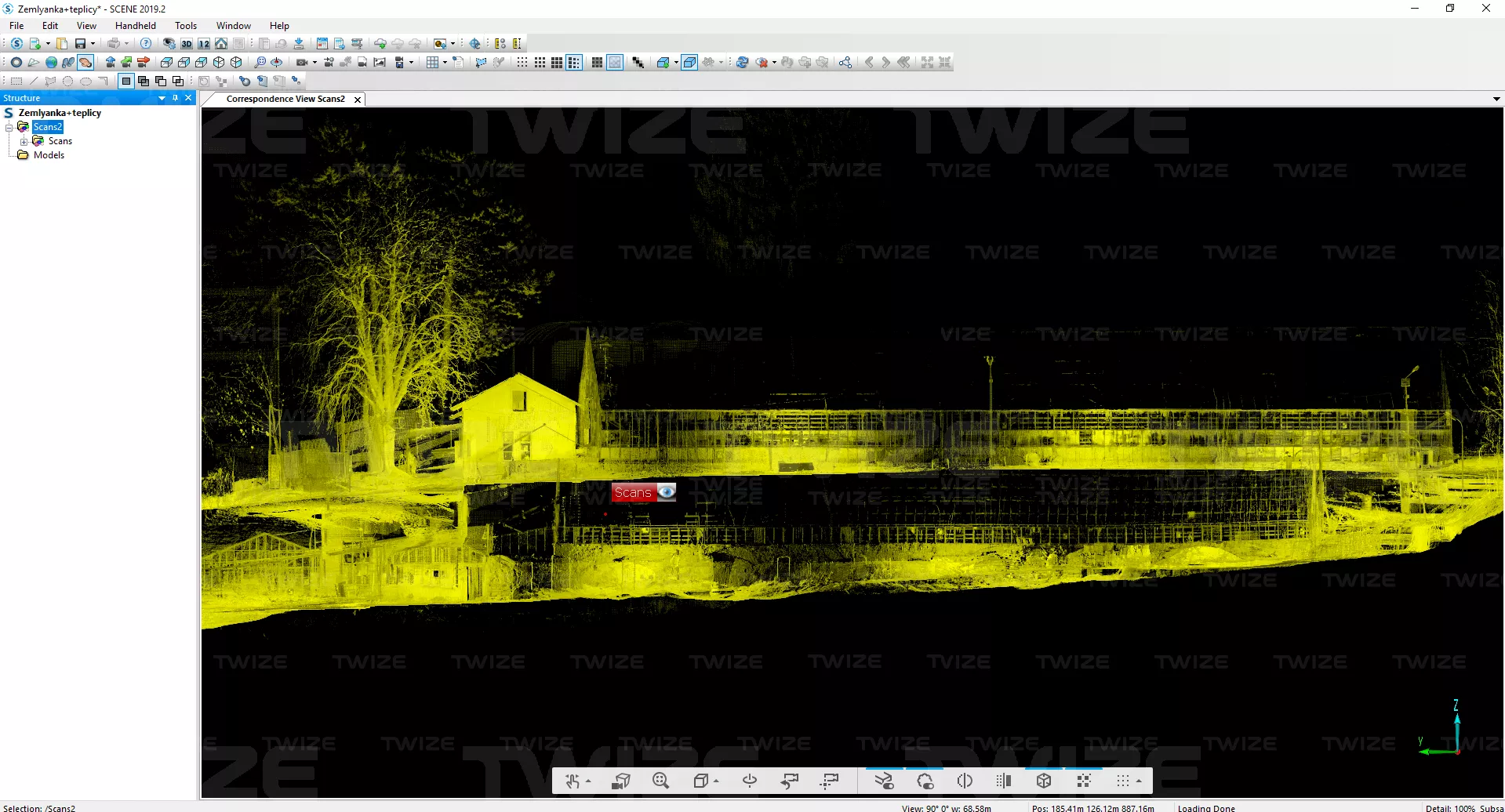Select the Models folder in Structure tree
Image resolution: width=1505 pixels, height=812 pixels.
point(49,155)
